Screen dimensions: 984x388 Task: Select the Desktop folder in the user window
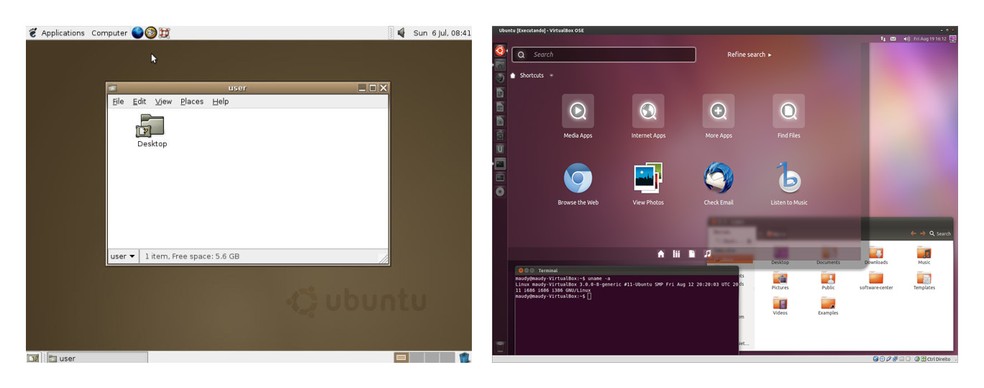(152, 131)
